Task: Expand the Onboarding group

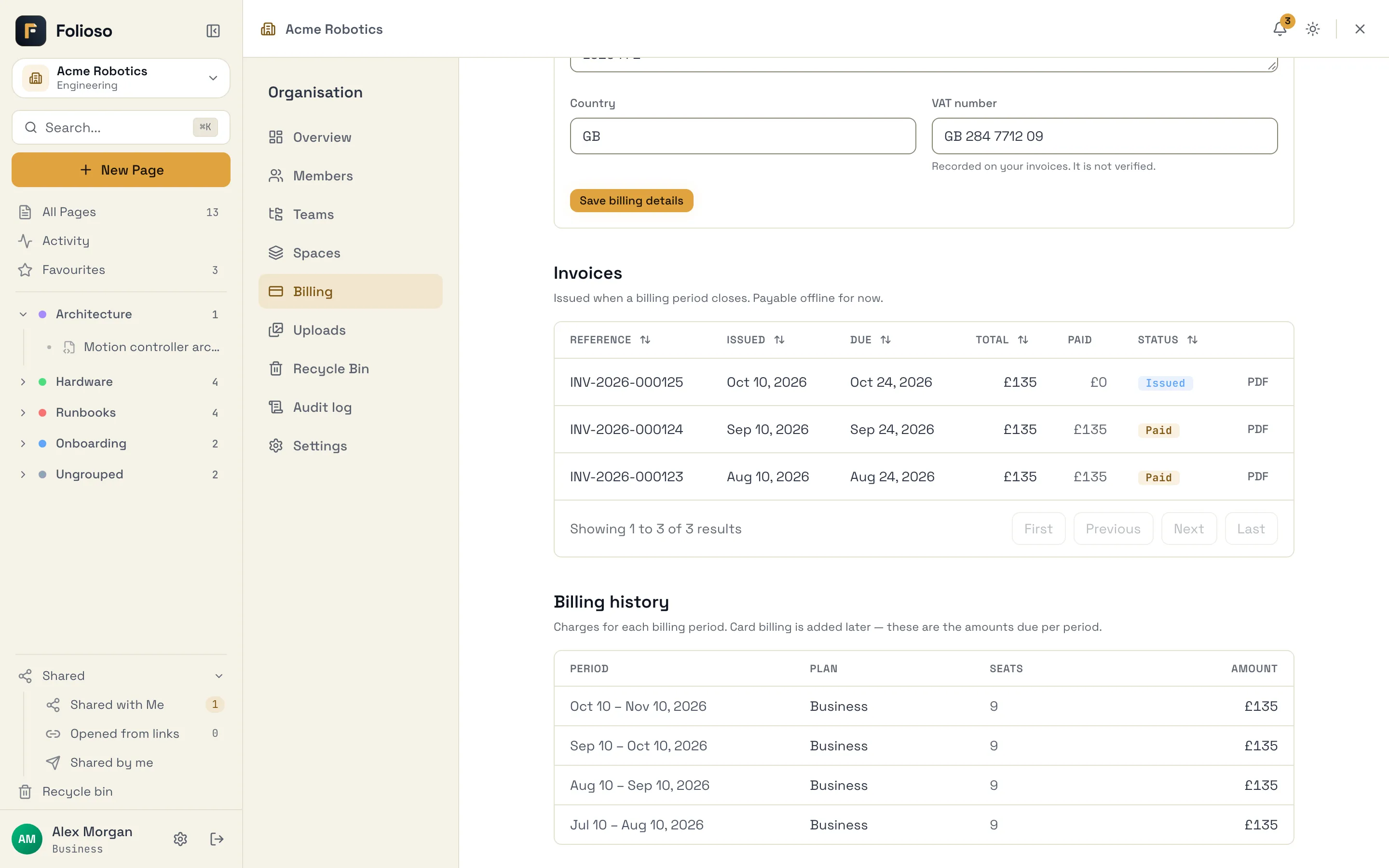Action: tap(23, 443)
